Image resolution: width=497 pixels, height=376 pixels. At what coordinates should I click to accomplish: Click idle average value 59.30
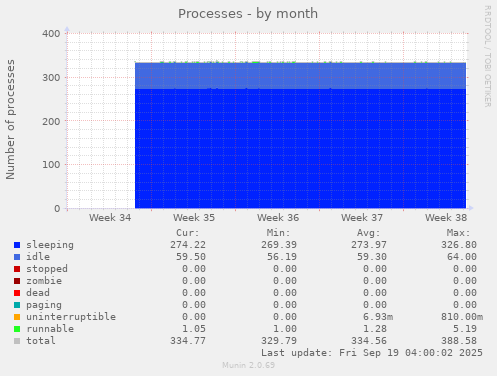[x=372, y=257]
